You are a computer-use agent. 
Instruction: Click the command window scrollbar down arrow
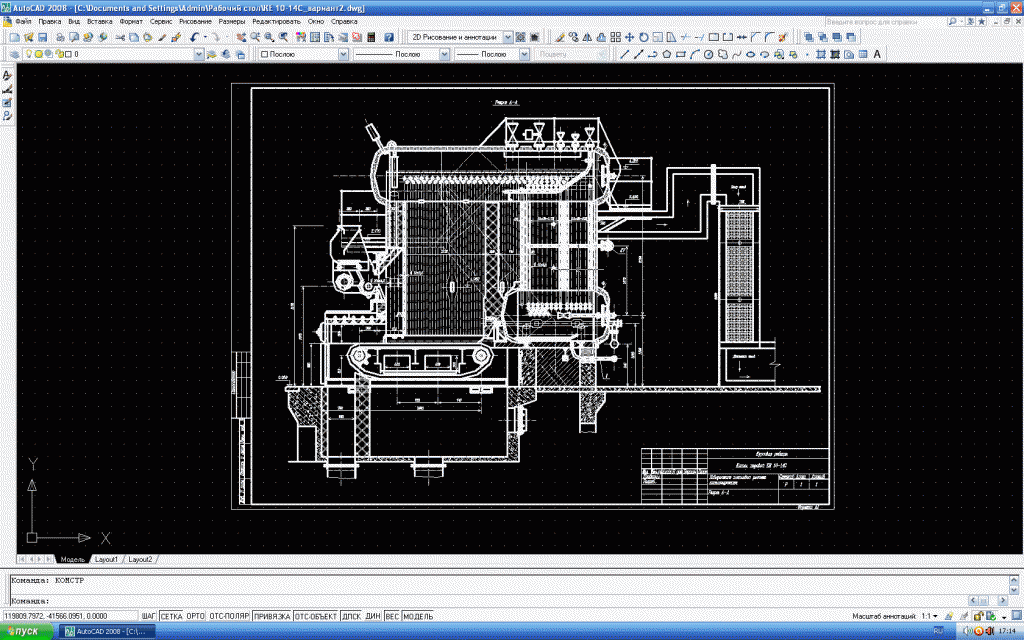point(1014,590)
